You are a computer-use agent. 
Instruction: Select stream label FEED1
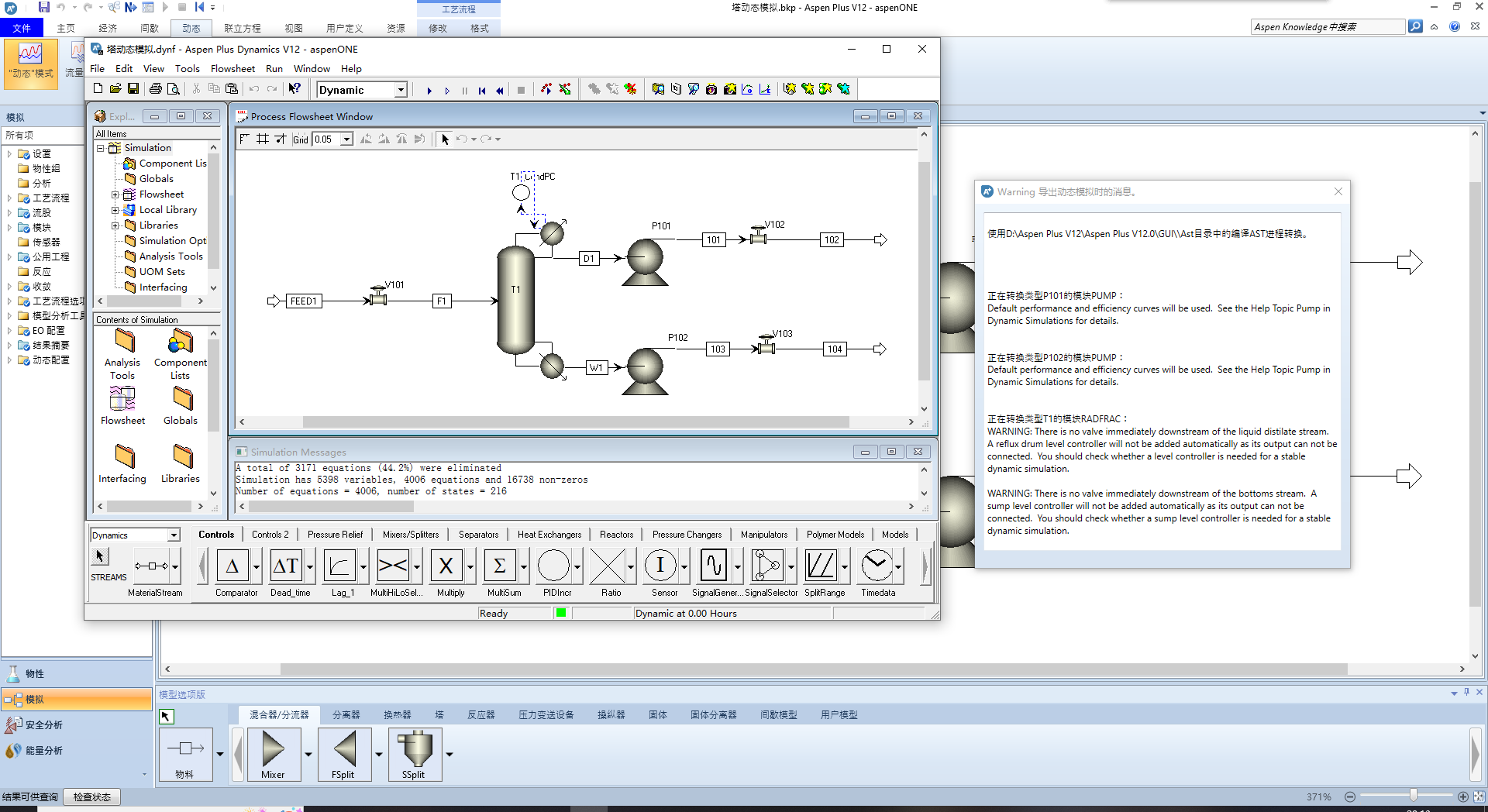pyautogui.click(x=303, y=301)
